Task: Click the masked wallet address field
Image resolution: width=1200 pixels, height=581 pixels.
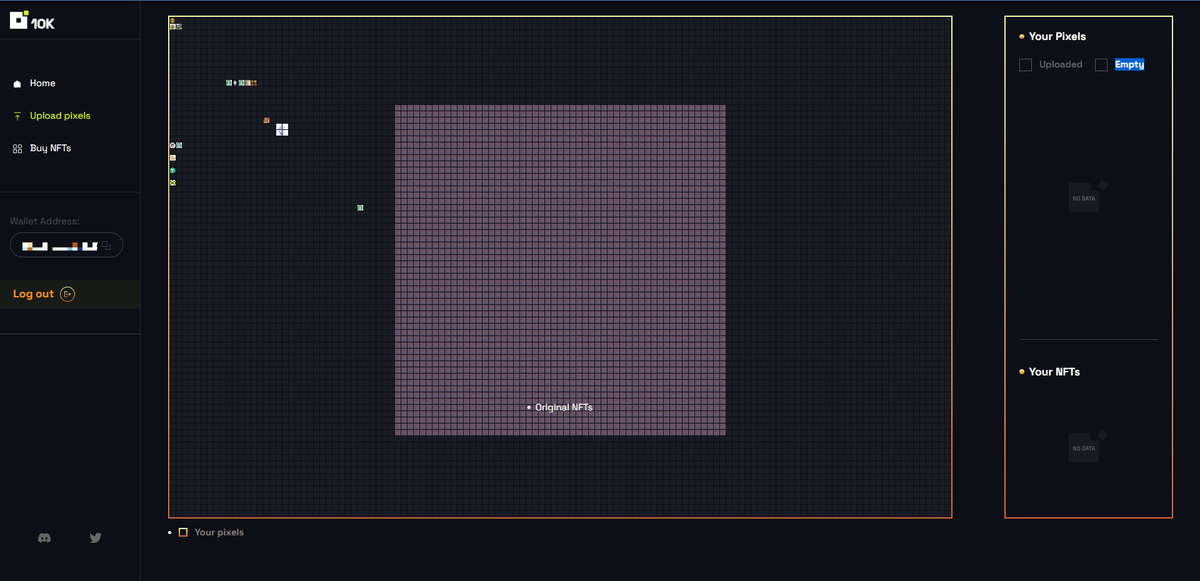Action: pos(66,245)
